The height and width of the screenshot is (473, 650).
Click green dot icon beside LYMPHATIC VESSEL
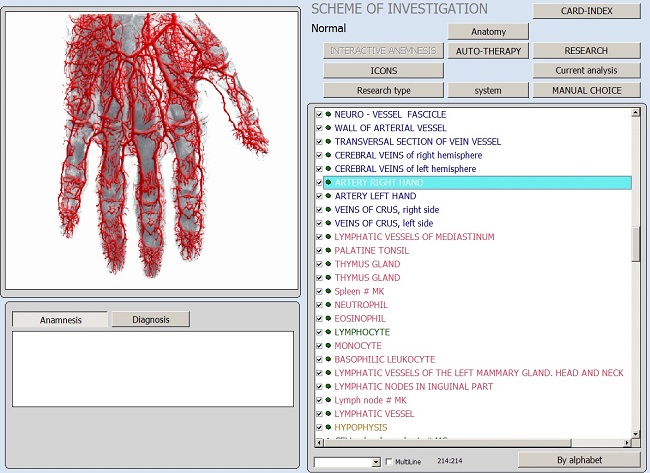click(x=328, y=414)
